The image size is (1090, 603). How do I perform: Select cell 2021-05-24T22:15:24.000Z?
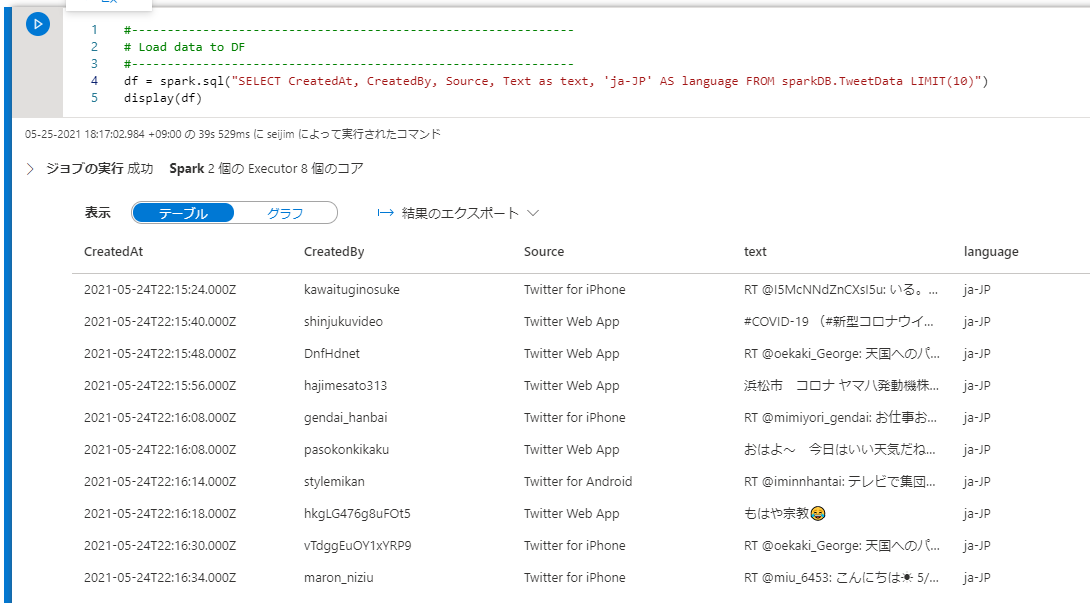(x=160, y=289)
